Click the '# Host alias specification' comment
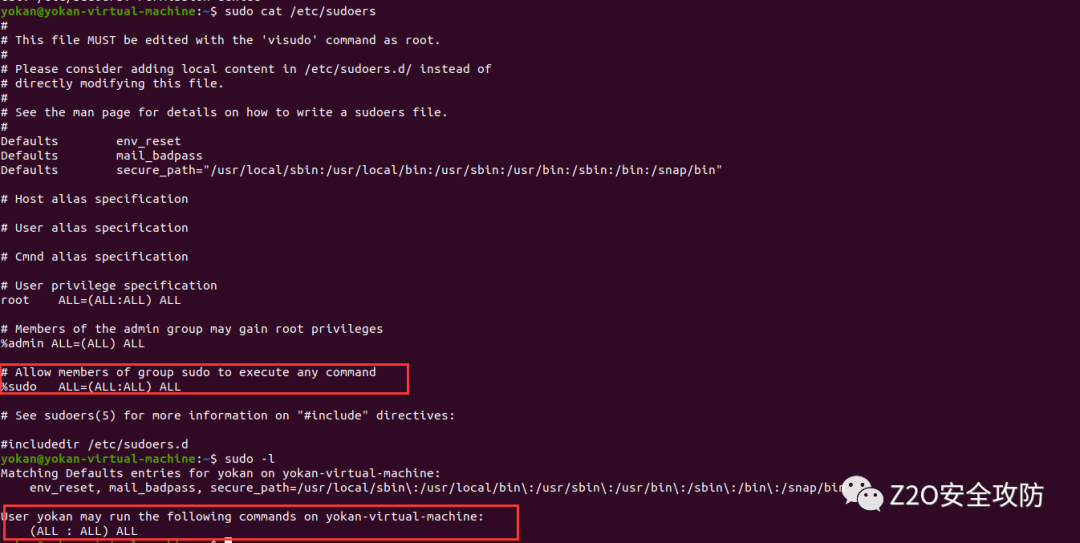1080x543 pixels. click(x=94, y=199)
